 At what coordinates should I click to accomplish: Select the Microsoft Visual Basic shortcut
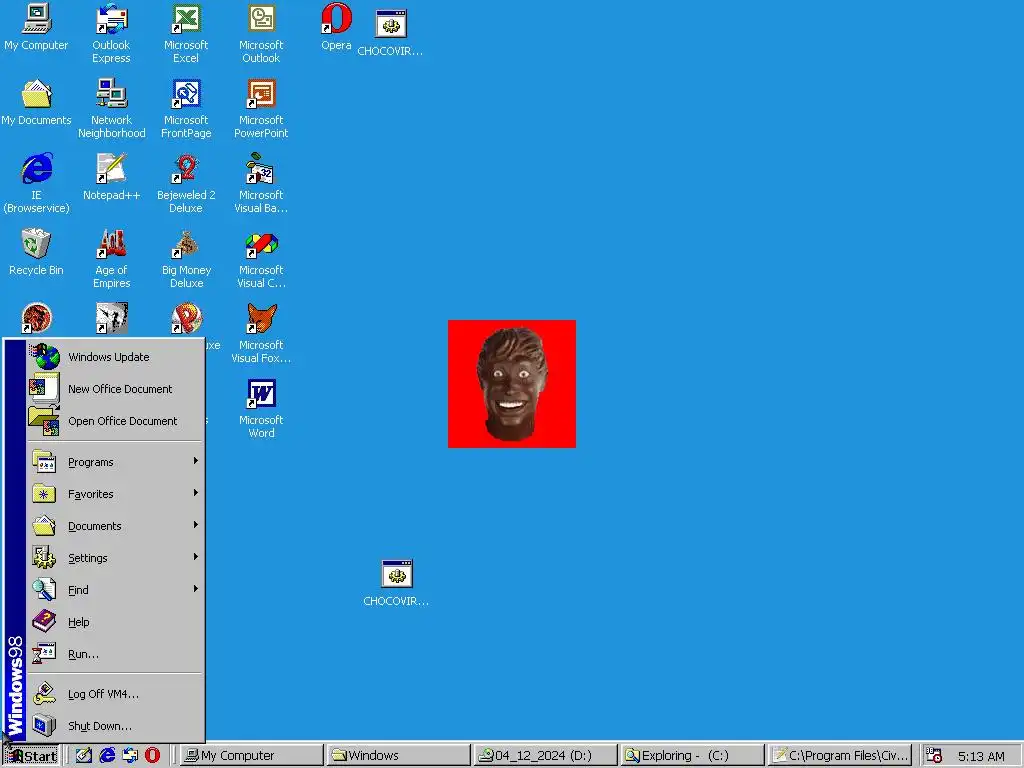click(x=261, y=184)
